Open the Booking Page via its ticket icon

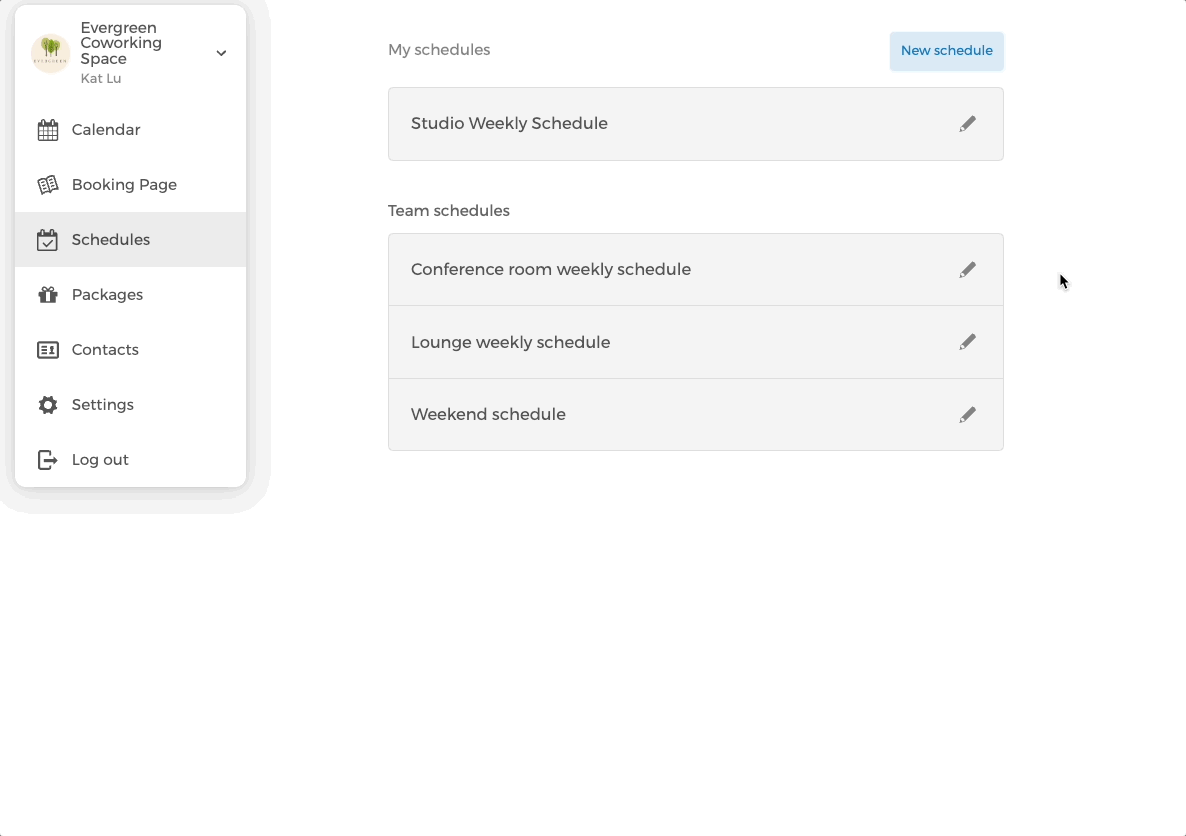(x=46, y=184)
